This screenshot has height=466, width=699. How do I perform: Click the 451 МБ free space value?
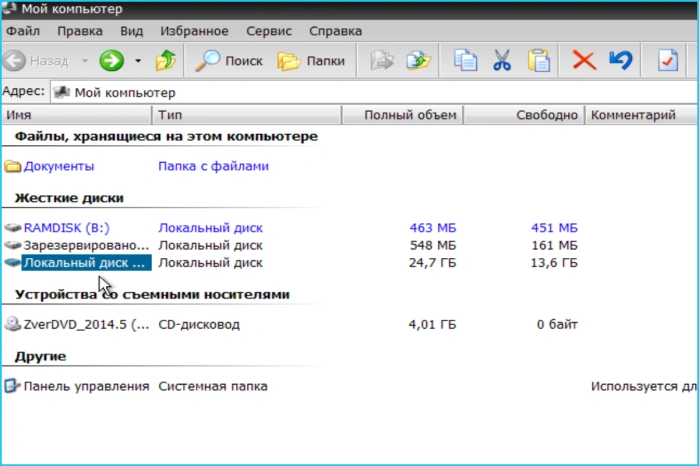click(x=554, y=228)
